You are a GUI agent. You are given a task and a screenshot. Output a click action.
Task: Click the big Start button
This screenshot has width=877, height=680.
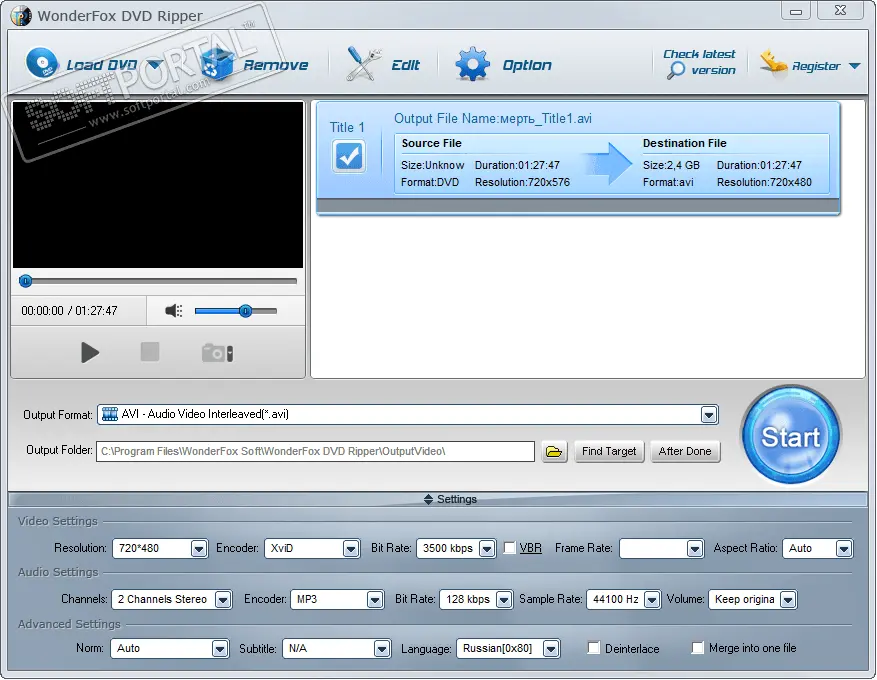790,436
